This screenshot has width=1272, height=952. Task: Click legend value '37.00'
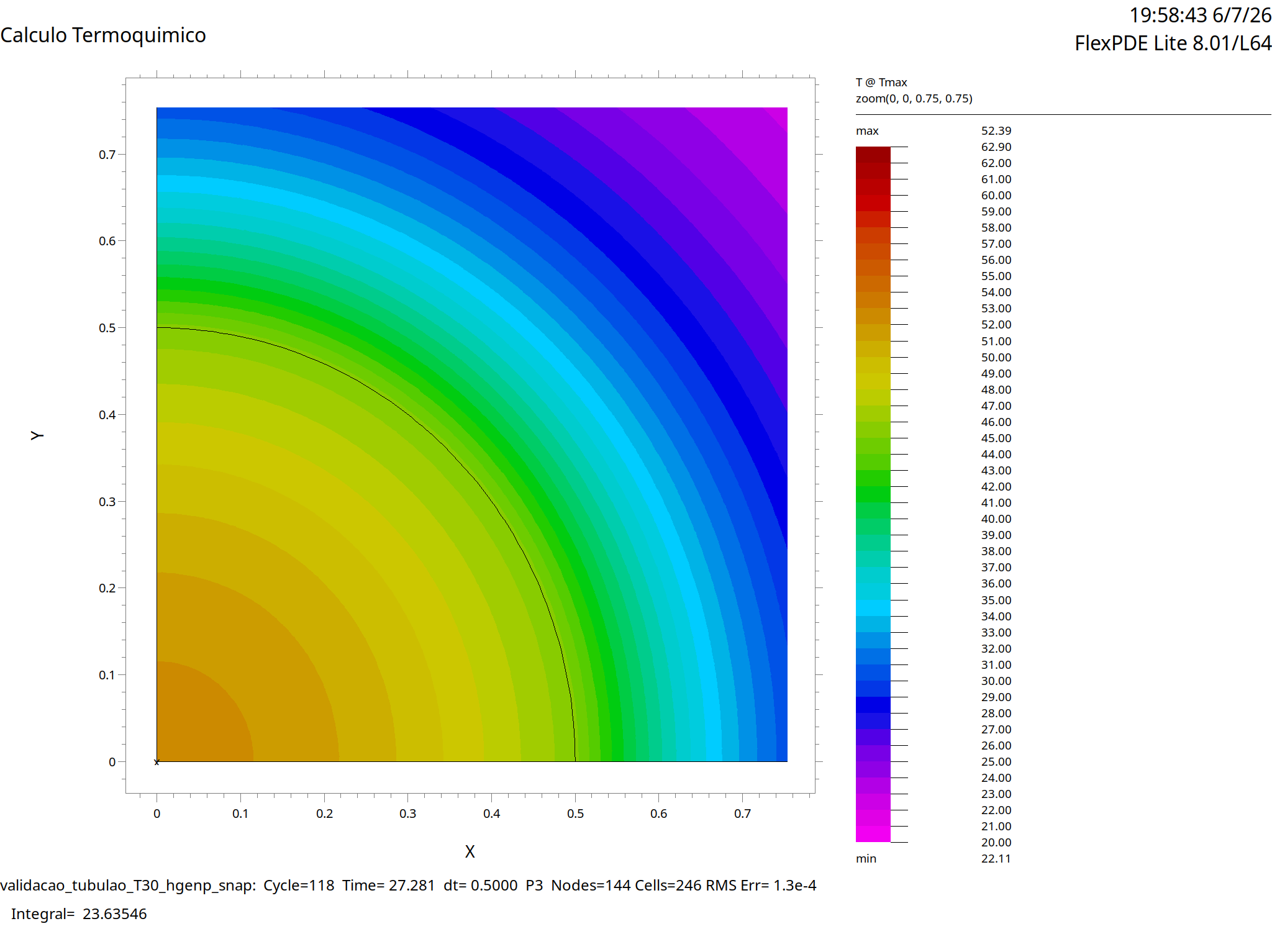[996, 568]
